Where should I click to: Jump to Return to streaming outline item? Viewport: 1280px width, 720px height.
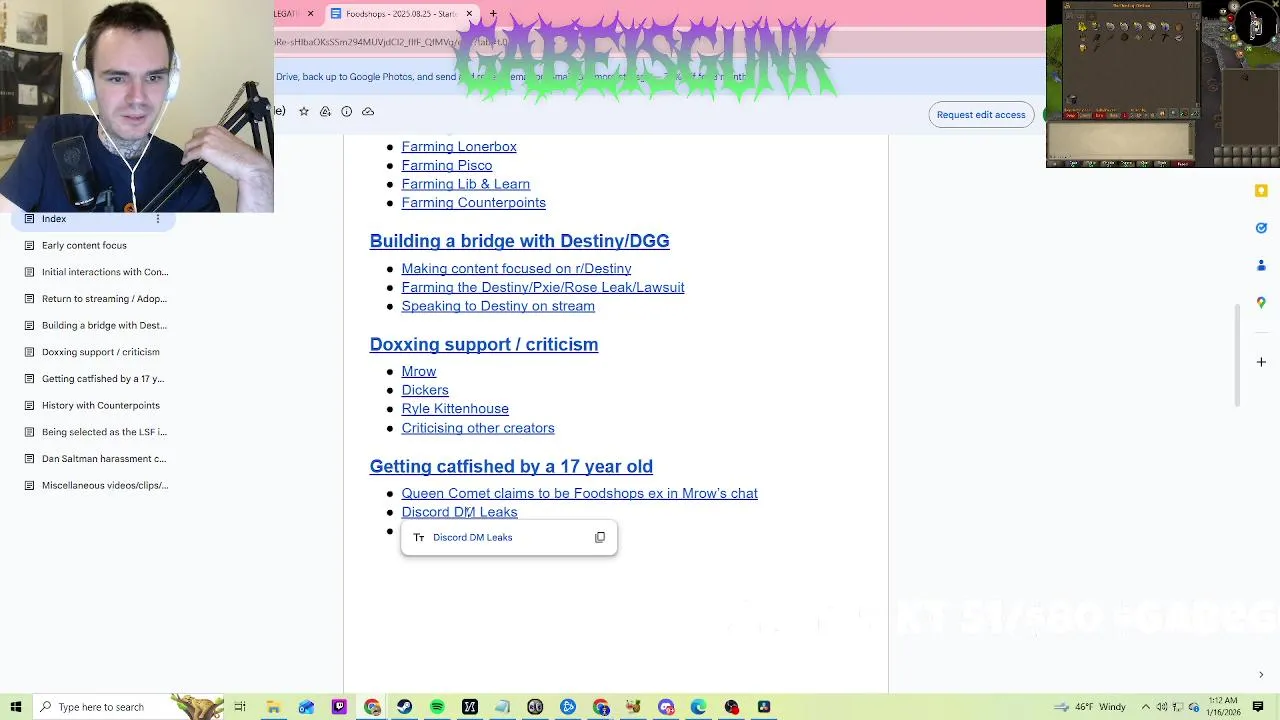coord(104,298)
